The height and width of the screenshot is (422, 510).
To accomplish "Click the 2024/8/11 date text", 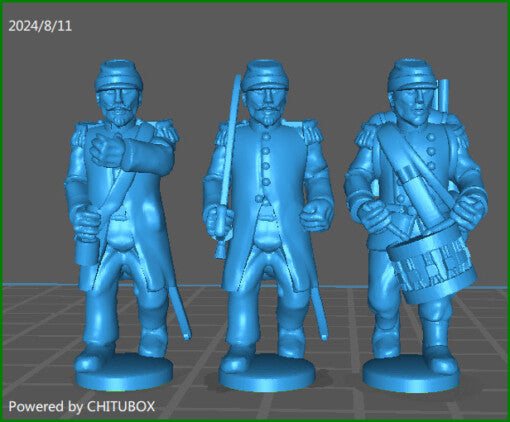I will 40,26.
